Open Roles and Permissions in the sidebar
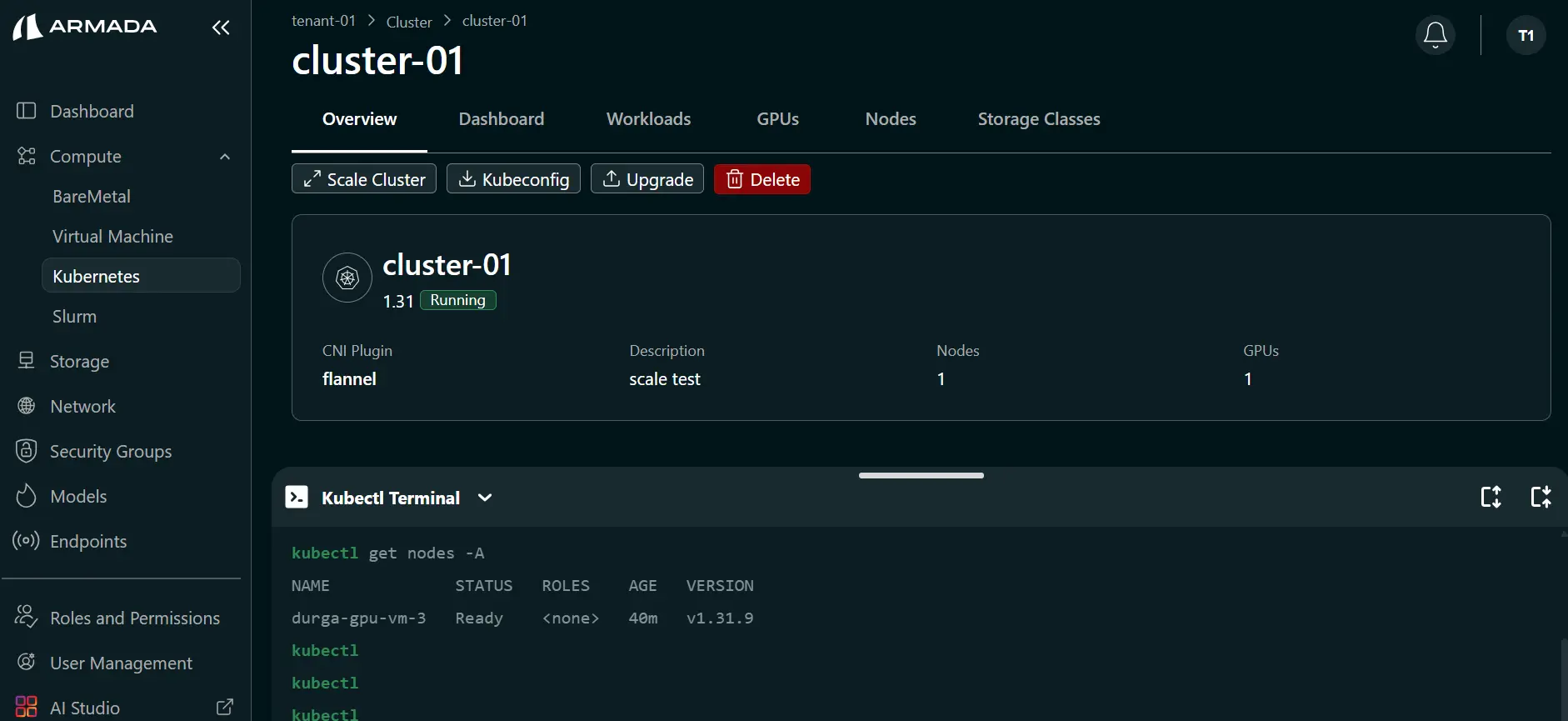This screenshot has height=721, width=1568. [135, 618]
